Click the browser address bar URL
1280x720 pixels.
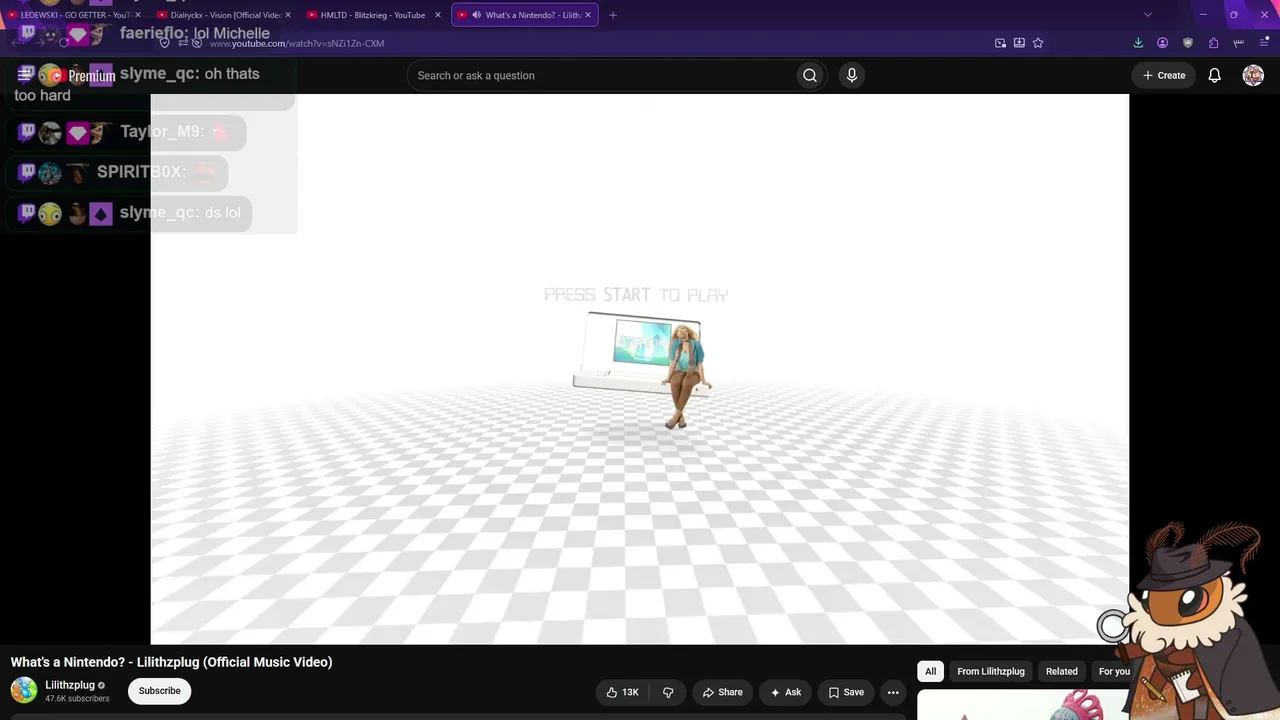[x=297, y=43]
